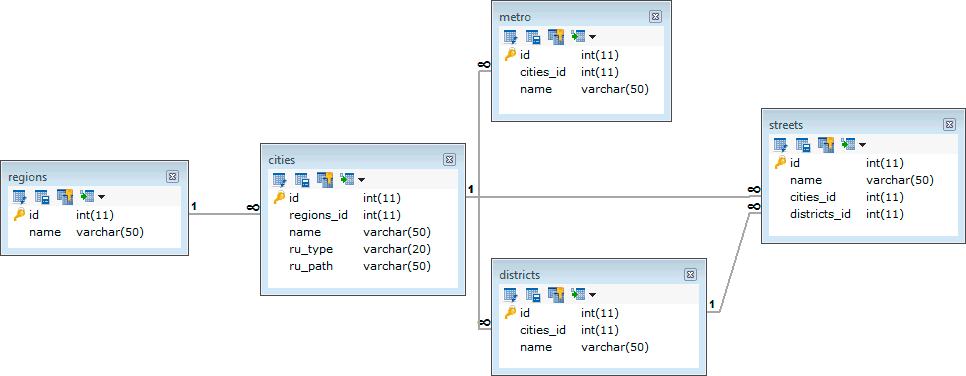Image resolution: width=966 pixels, height=376 pixels.
Task: Click the green-arrow table icon in regions
Action: click(x=87, y=197)
